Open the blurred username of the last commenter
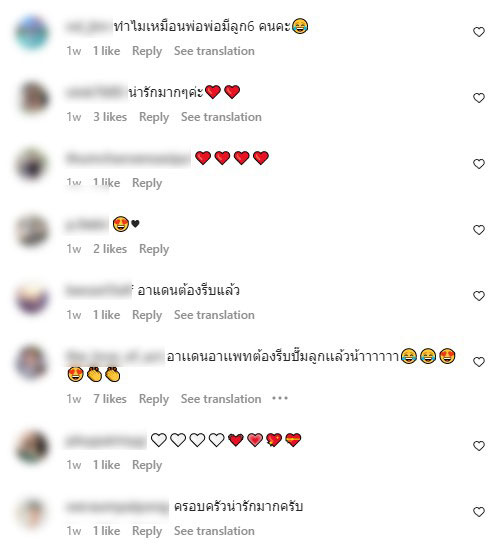Image resolution: width=494 pixels, height=553 pixels. pos(117,508)
